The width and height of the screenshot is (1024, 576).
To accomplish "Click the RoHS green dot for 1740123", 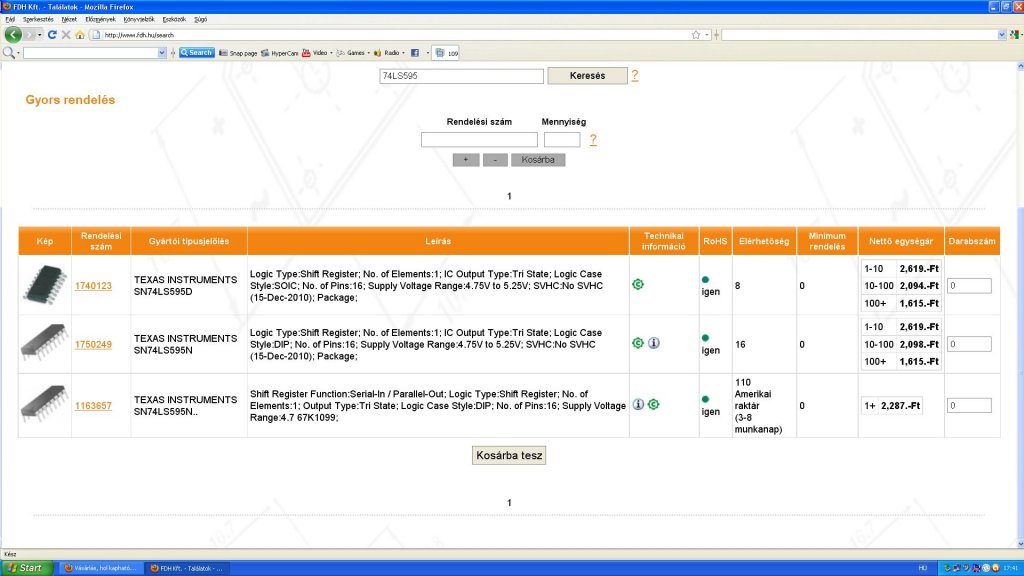I will point(705,280).
